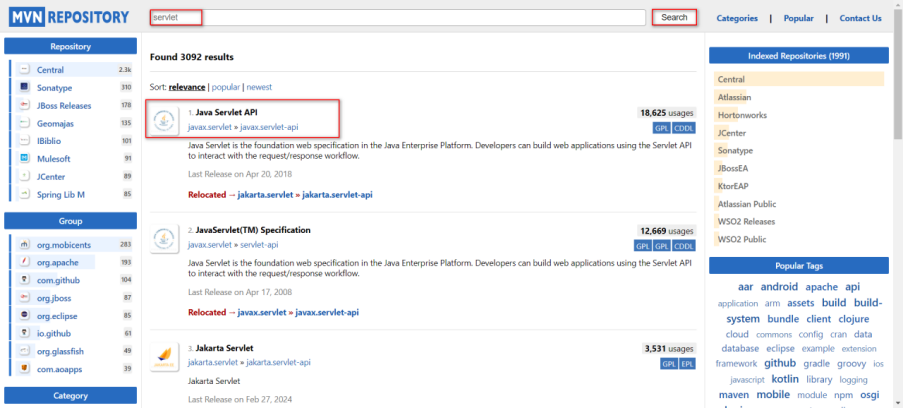This screenshot has width=904, height=408.
Task: Click the JavaServlet(TM) Specification logo thumbnail
Action: [164, 239]
